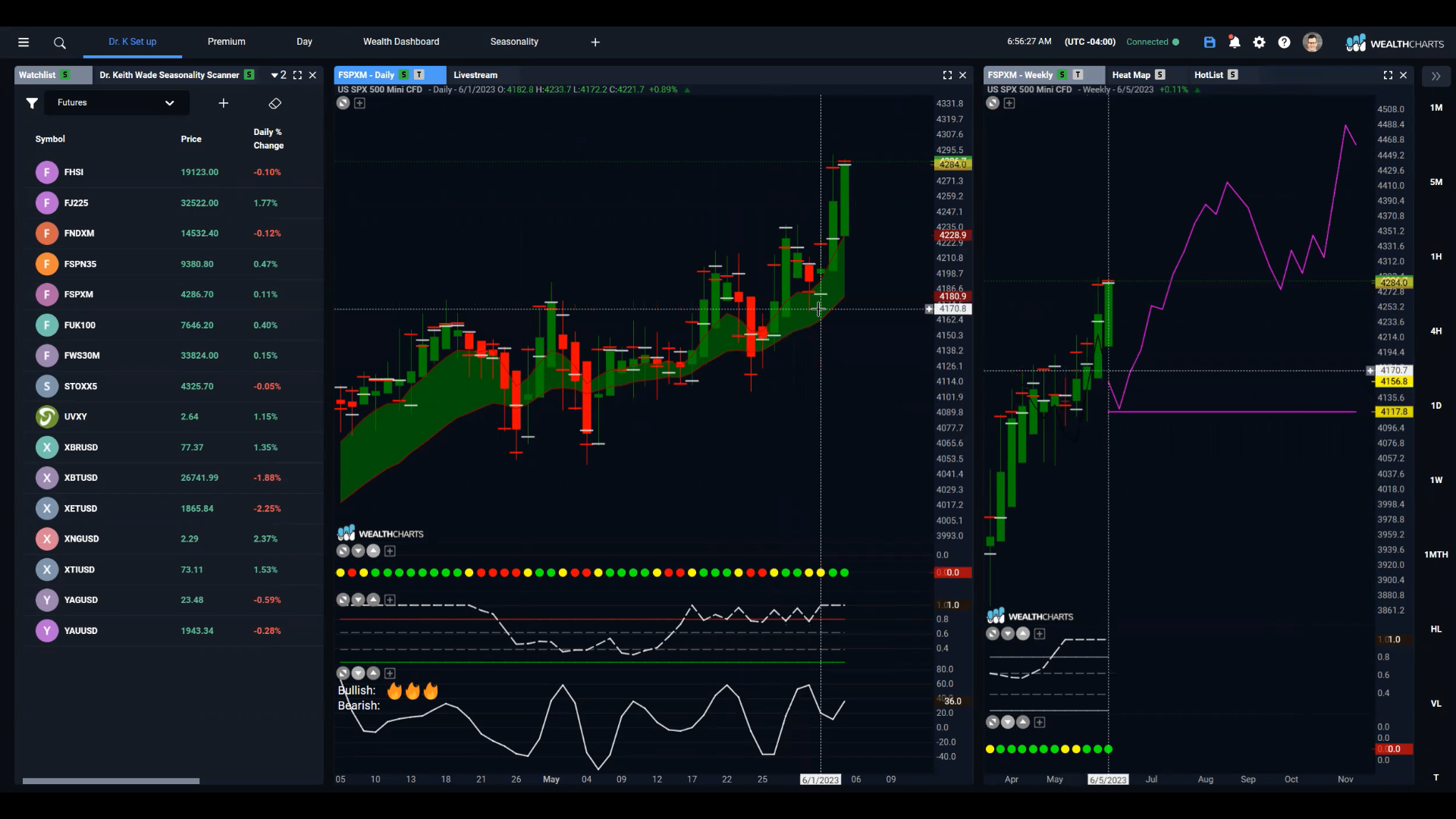Move Bullish/Bearish oscillator pane up
The height and width of the screenshot is (819, 1456).
[x=373, y=673]
